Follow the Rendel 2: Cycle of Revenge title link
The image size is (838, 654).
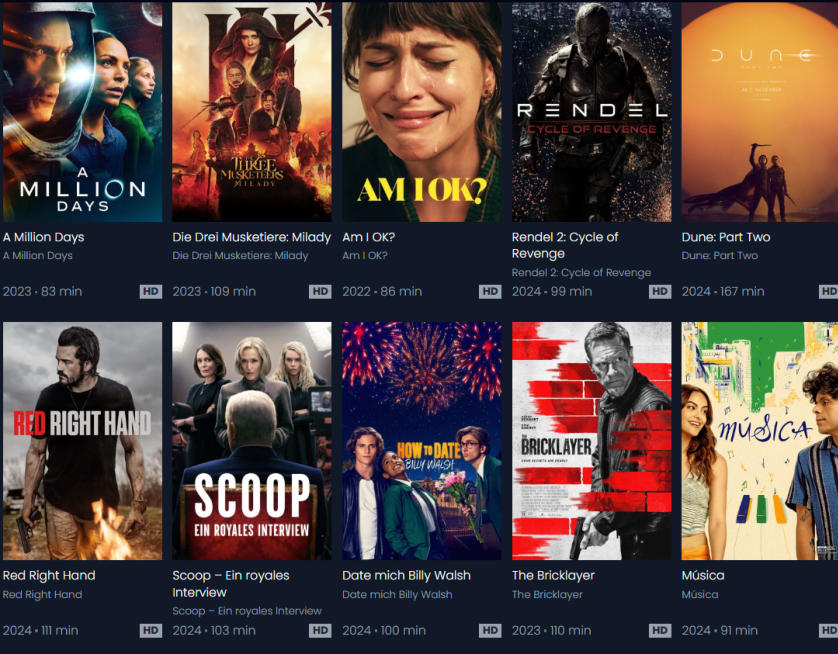565,245
